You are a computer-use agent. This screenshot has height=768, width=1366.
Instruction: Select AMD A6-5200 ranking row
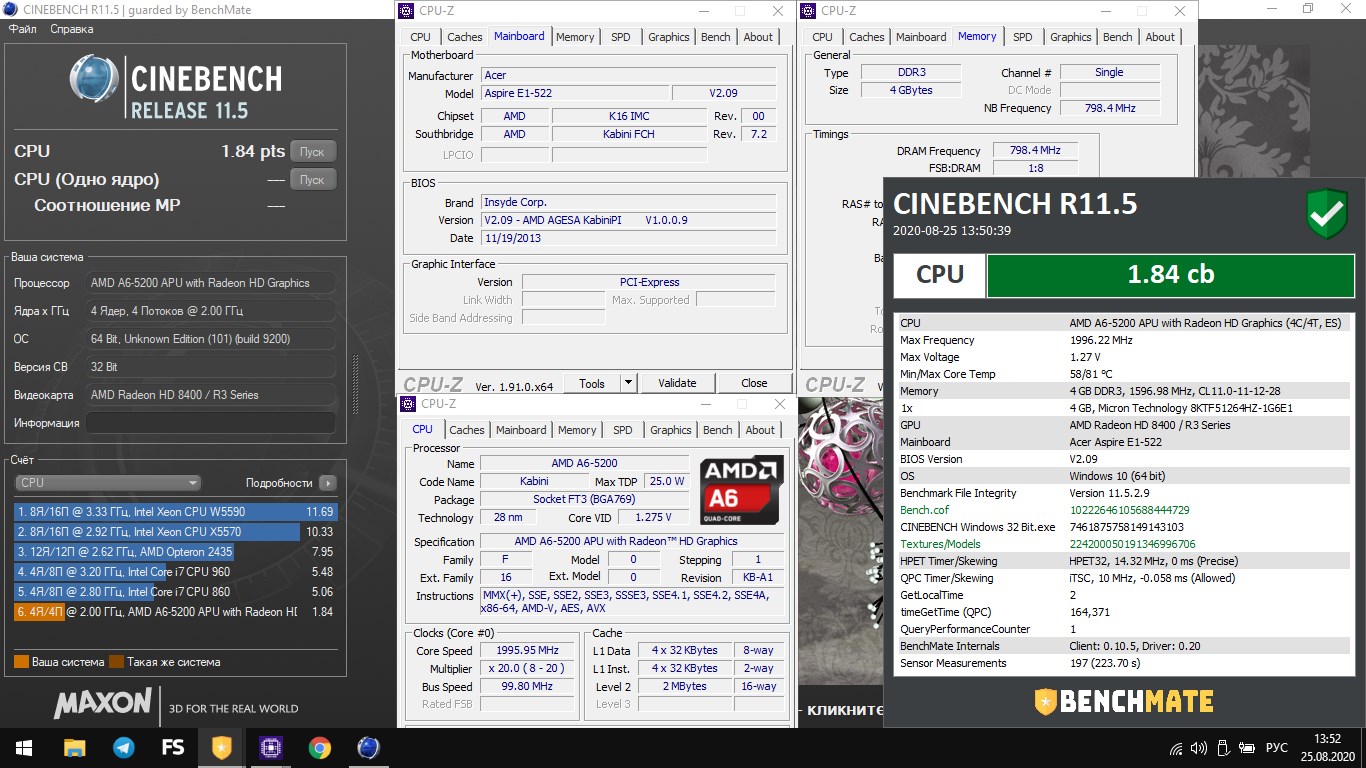click(175, 612)
